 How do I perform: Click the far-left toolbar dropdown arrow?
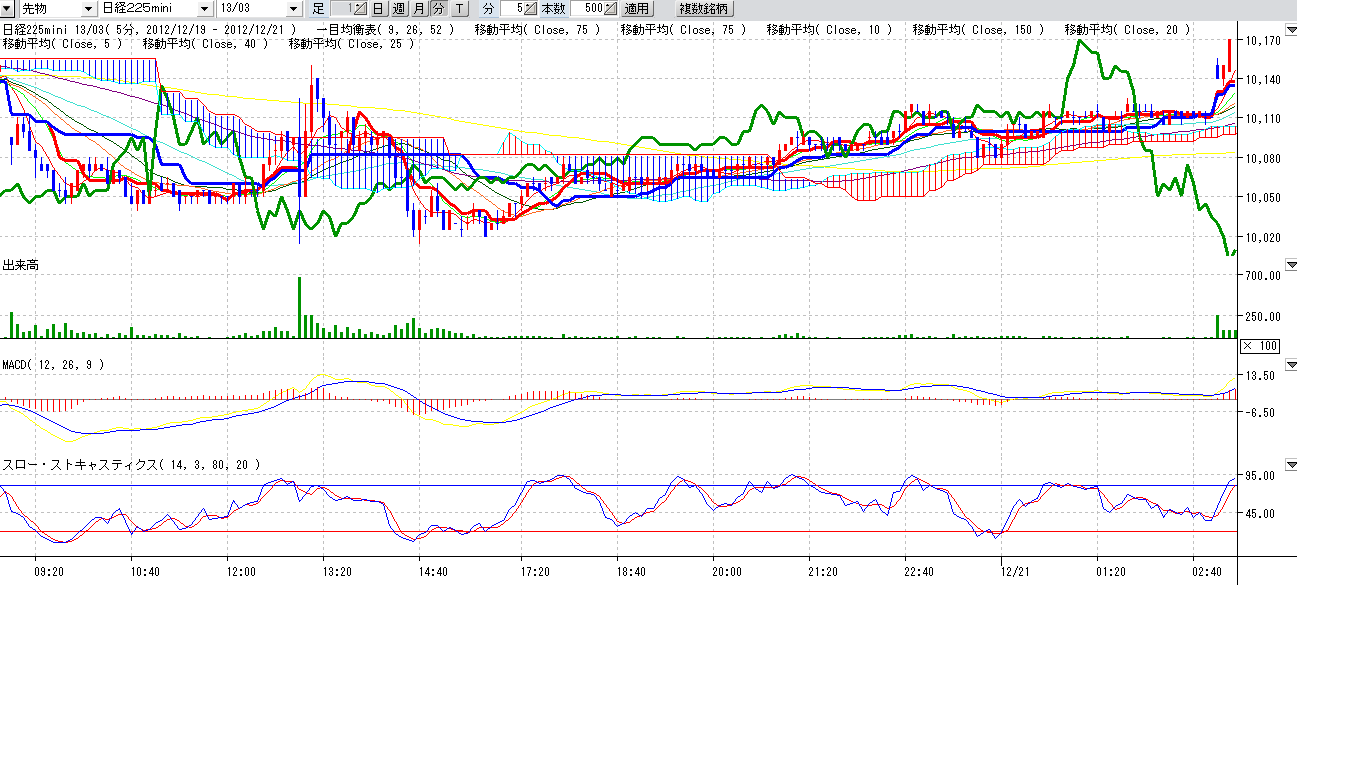(x=7, y=9)
